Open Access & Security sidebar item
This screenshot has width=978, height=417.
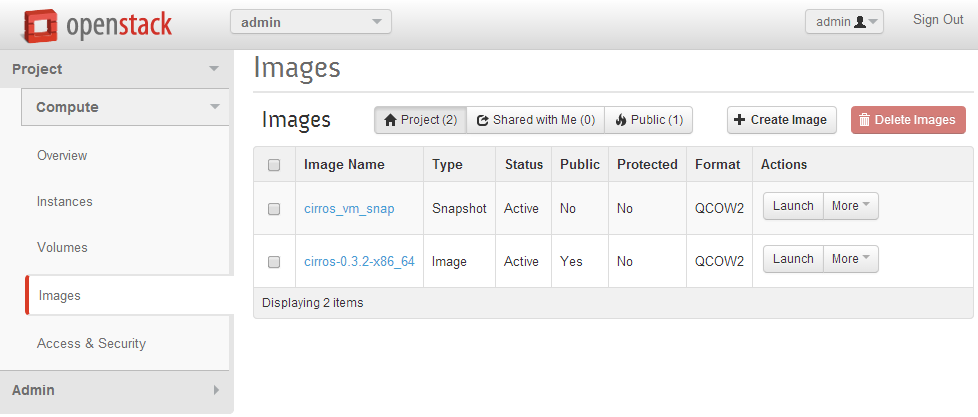coord(91,344)
